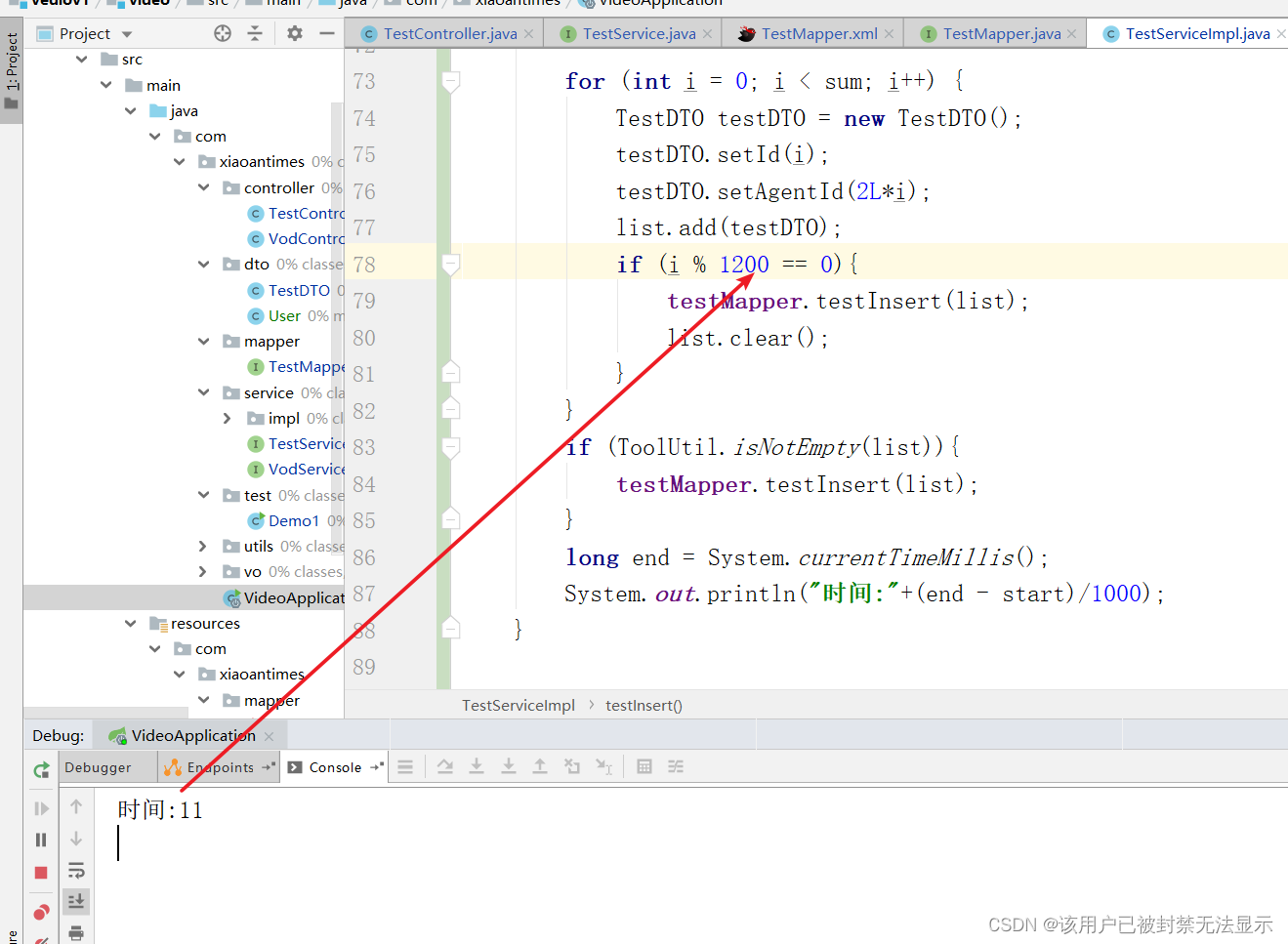Click the locate-file target icon in Project panel
The width and height of the screenshot is (1288, 944).
click(223, 33)
